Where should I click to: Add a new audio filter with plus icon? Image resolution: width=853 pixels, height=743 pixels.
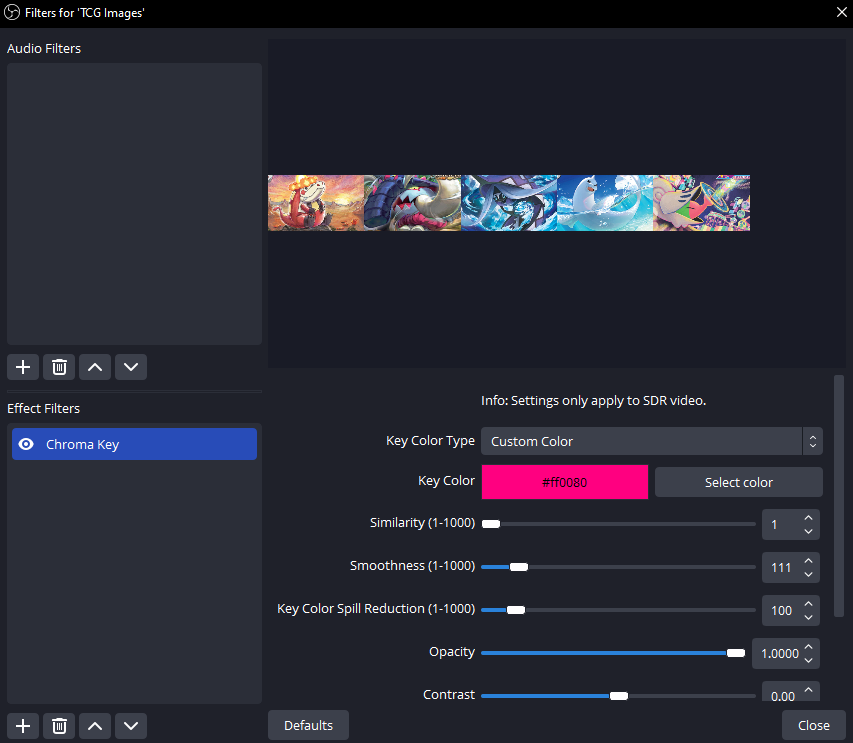pyautogui.click(x=23, y=367)
